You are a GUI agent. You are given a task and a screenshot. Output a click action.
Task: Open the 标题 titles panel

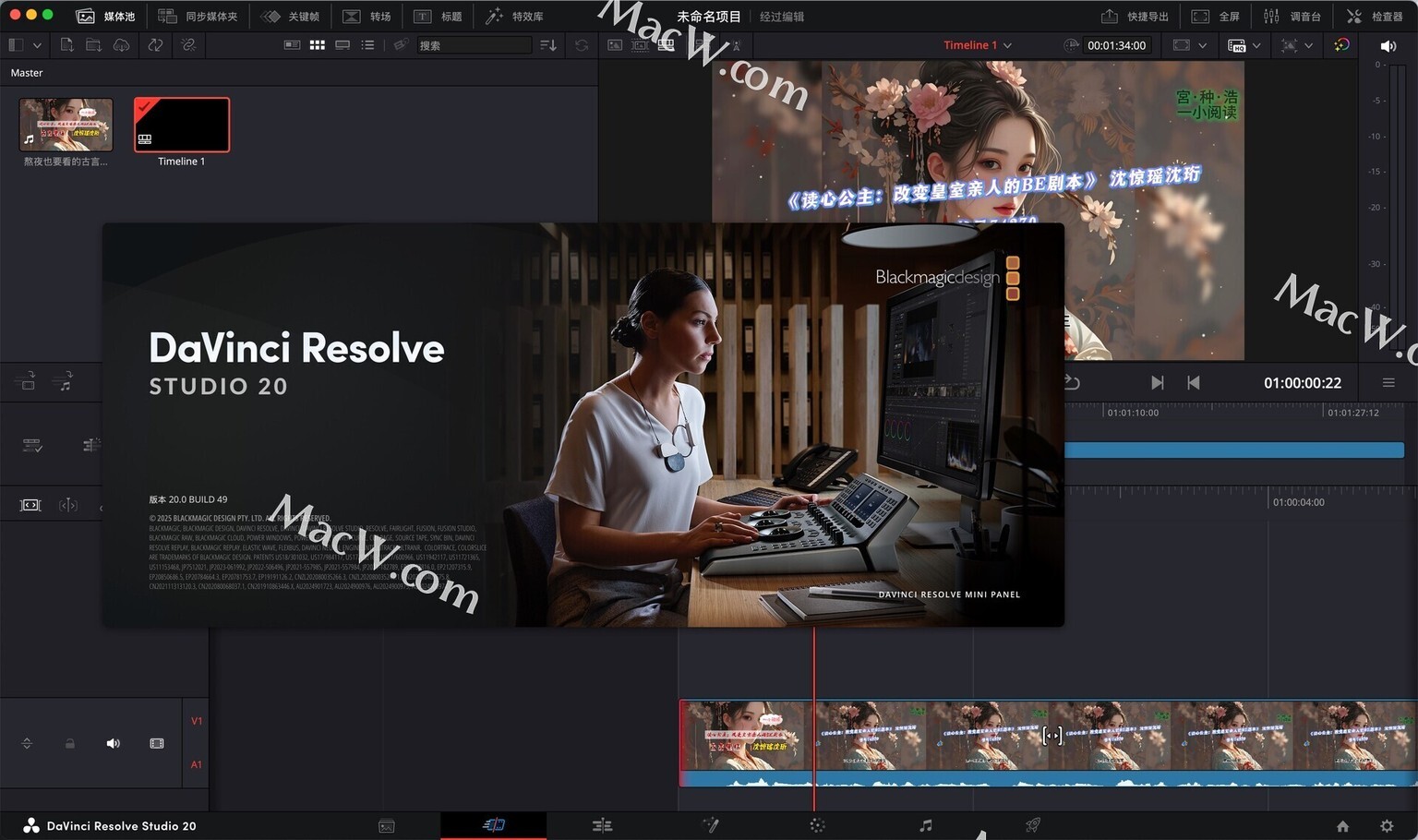pyautogui.click(x=438, y=16)
